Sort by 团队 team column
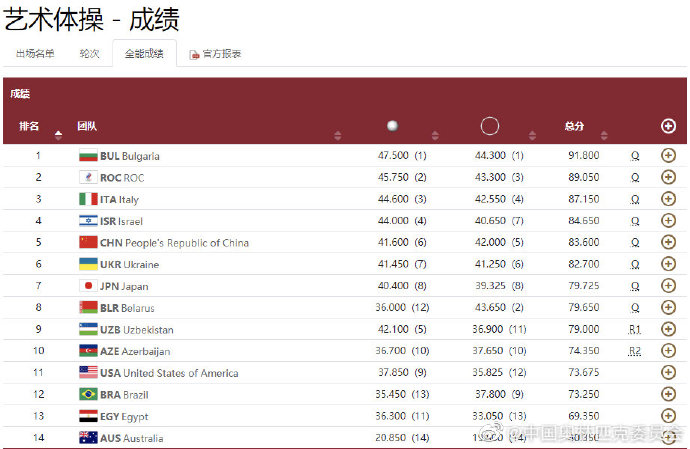 tap(88, 127)
